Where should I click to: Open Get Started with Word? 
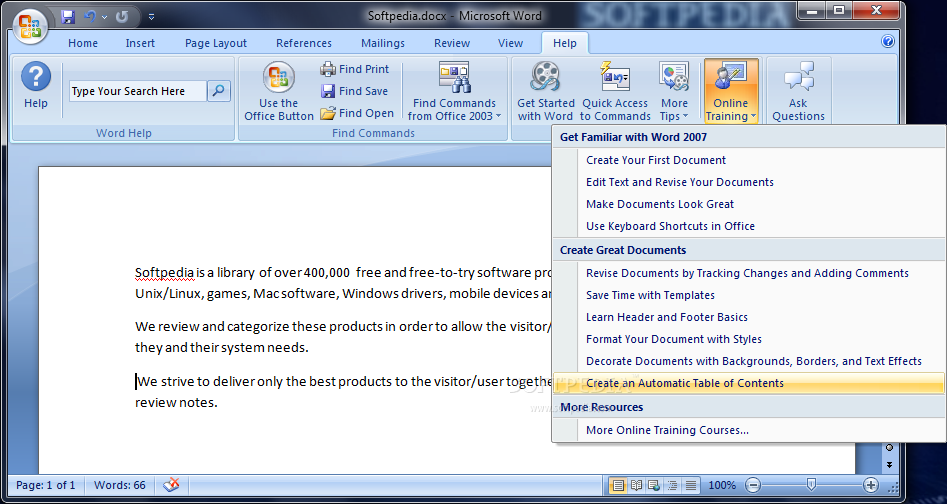545,91
